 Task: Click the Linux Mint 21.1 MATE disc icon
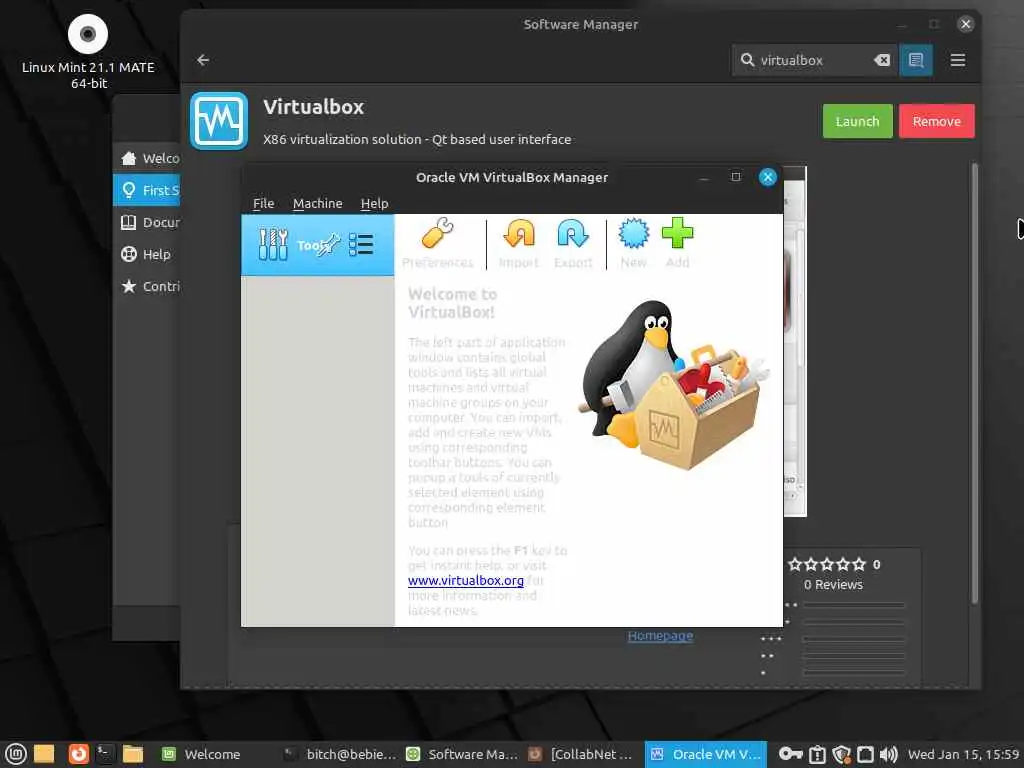(88, 34)
